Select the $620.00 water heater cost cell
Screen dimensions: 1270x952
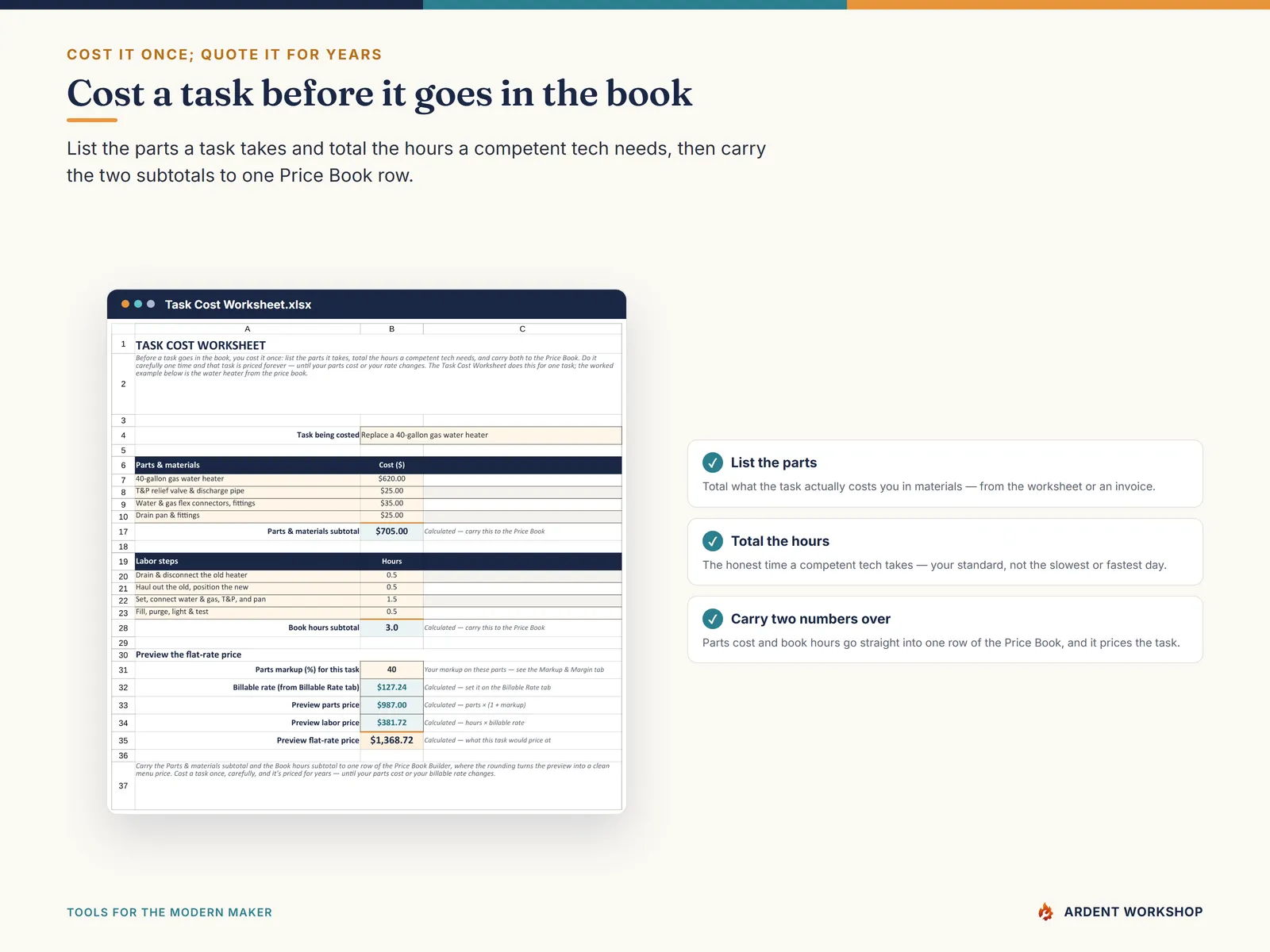391,479
